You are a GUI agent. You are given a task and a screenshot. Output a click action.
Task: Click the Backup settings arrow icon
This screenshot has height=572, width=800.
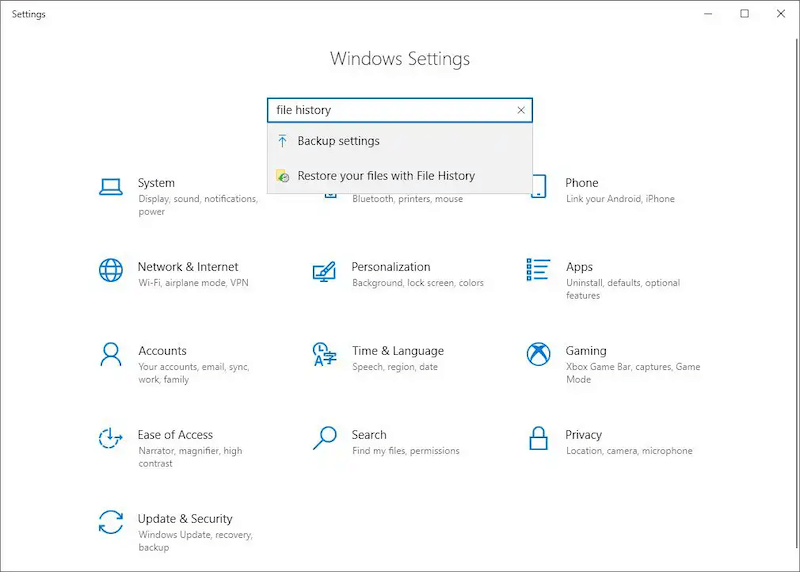coord(282,141)
